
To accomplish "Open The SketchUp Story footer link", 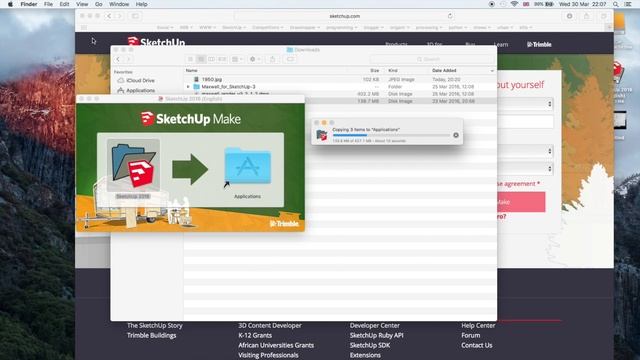I will pos(155,325).
